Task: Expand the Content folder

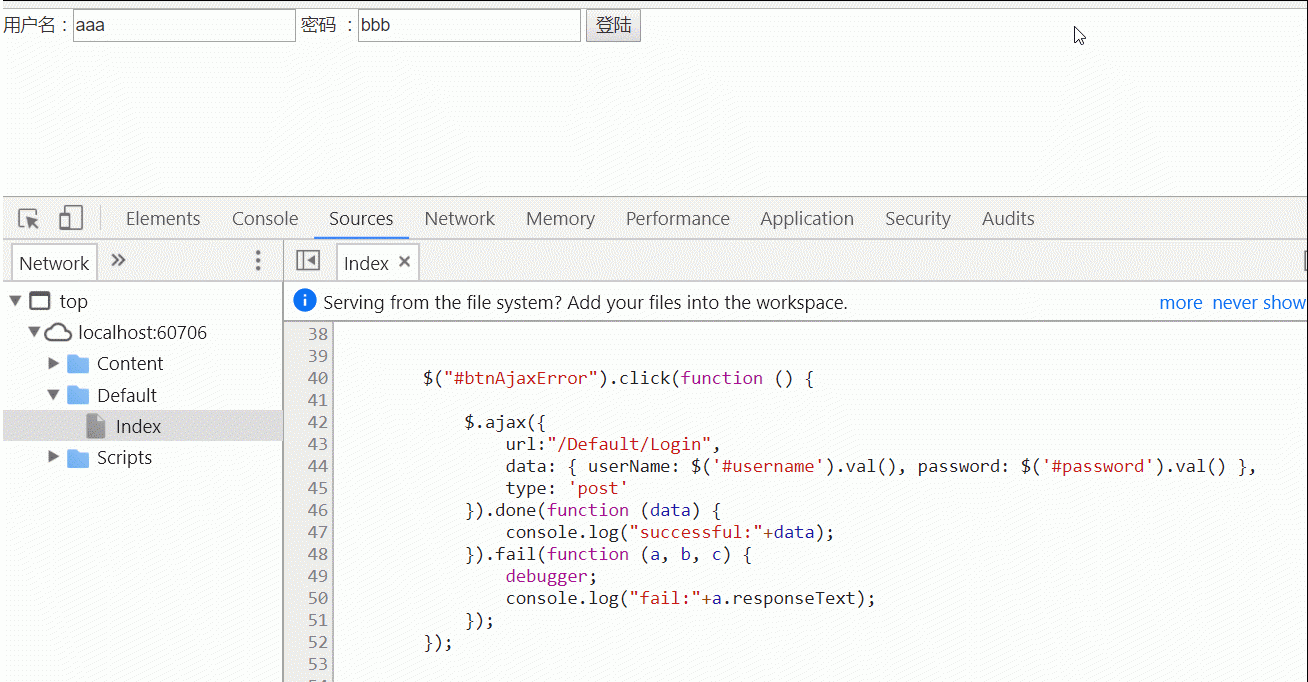Action: click(x=54, y=363)
